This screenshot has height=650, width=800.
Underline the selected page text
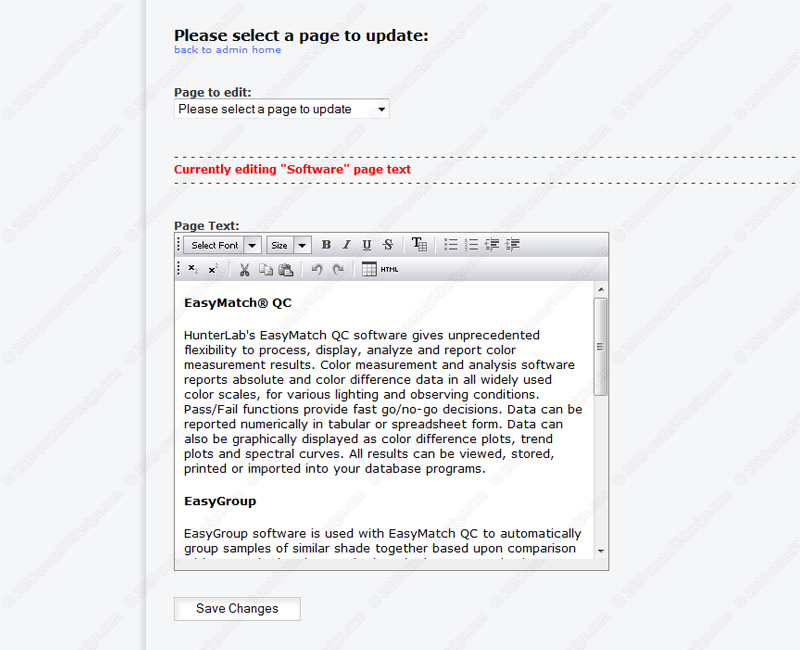(367, 245)
